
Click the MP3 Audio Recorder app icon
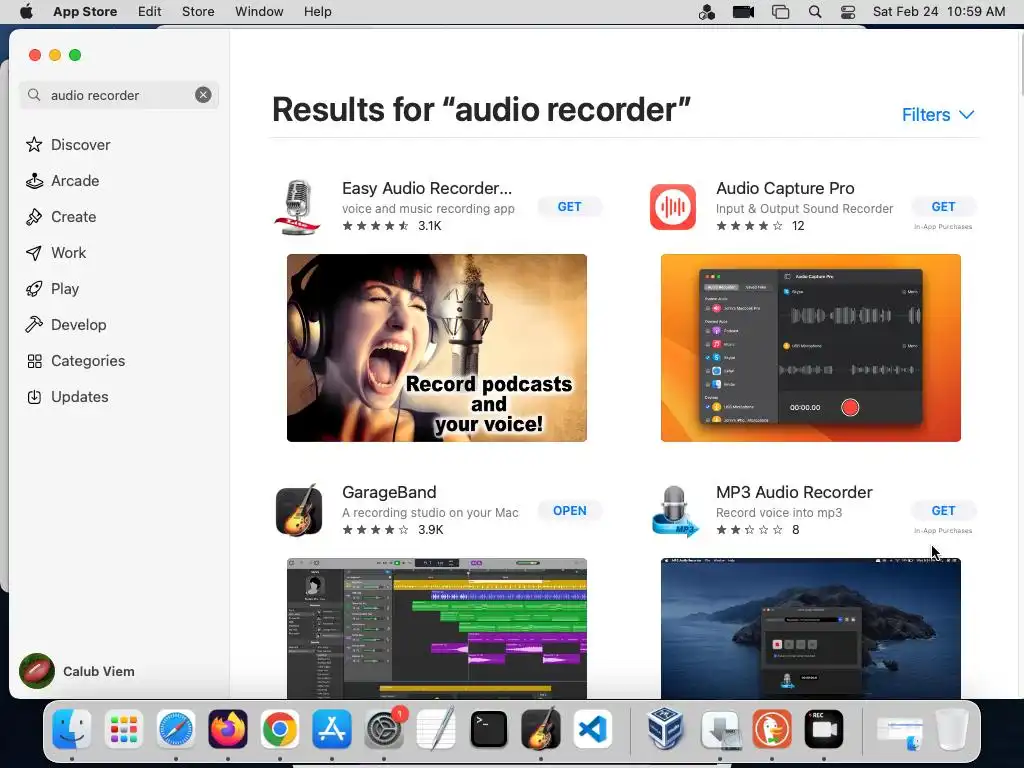point(674,511)
